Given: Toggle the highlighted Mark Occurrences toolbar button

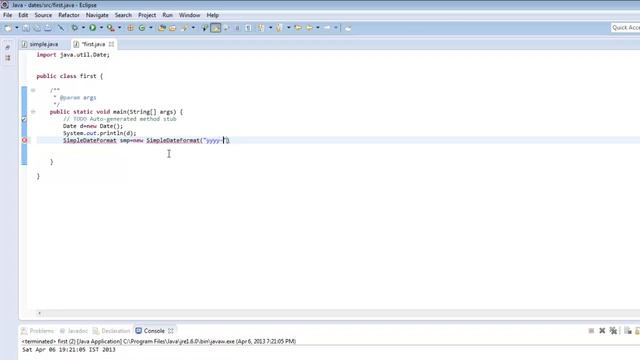Looking at the screenshot, I should [216, 28].
